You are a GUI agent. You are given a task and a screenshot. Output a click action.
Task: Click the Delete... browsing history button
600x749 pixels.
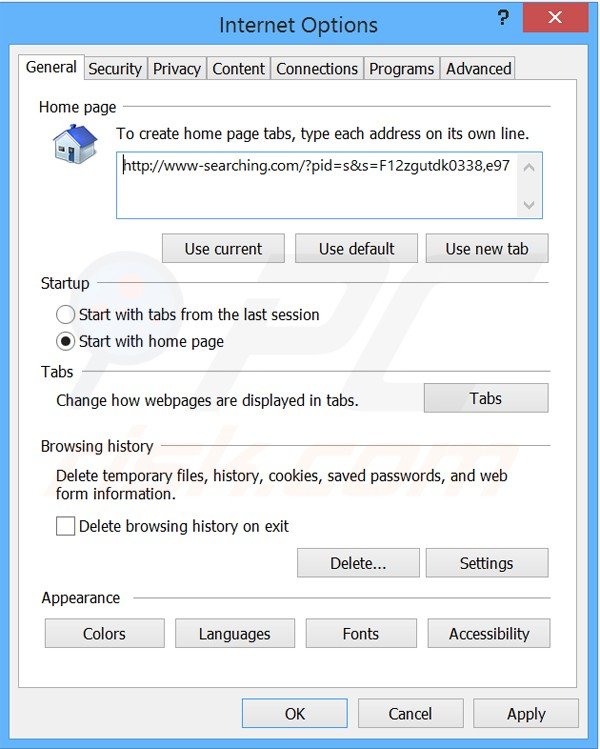click(358, 563)
